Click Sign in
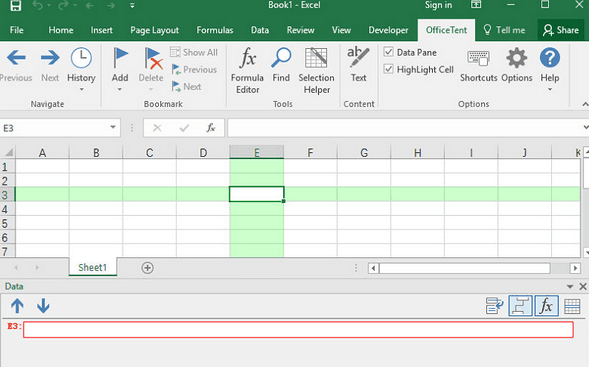The image size is (589, 367). (x=438, y=5)
